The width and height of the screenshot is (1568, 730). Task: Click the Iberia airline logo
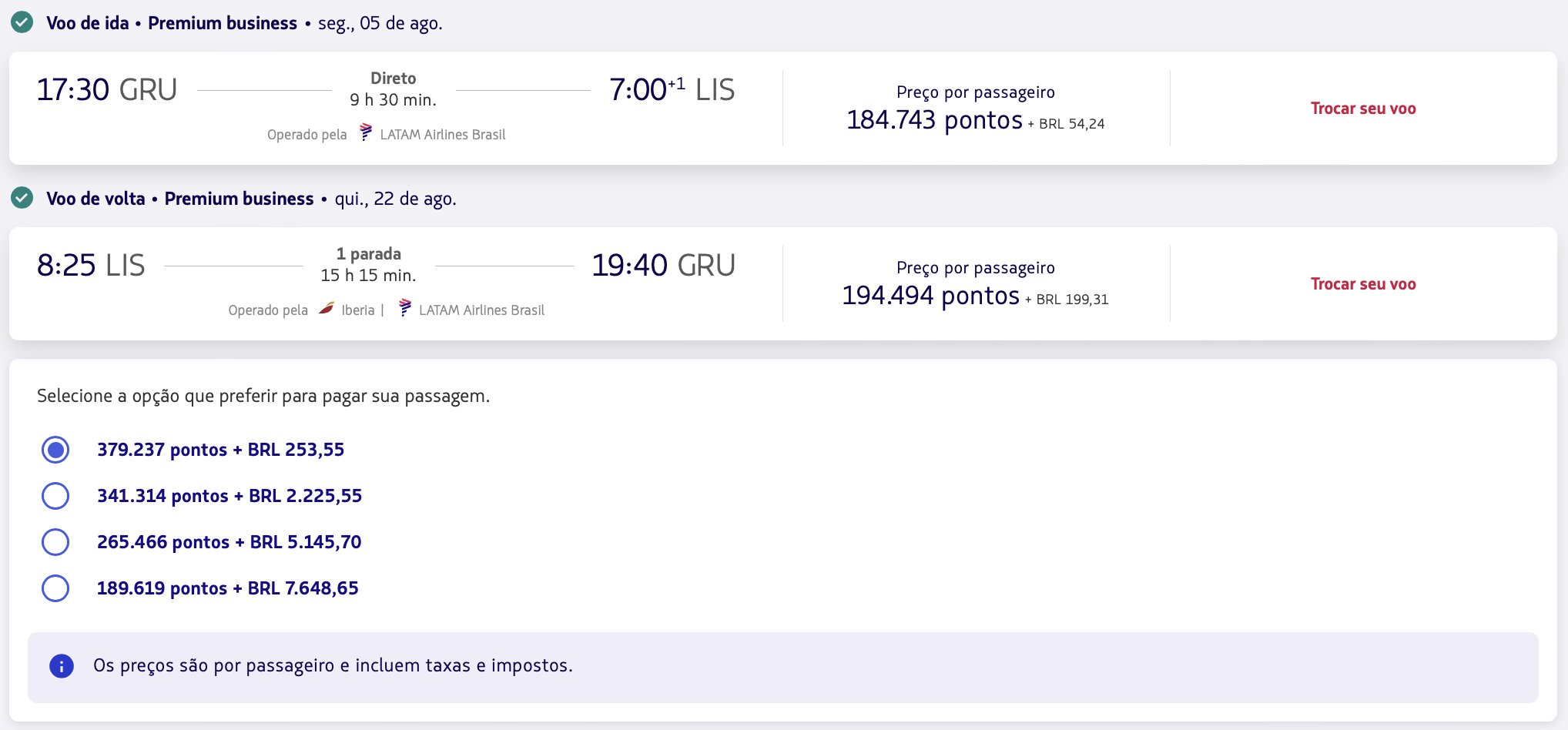[x=327, y=309]
